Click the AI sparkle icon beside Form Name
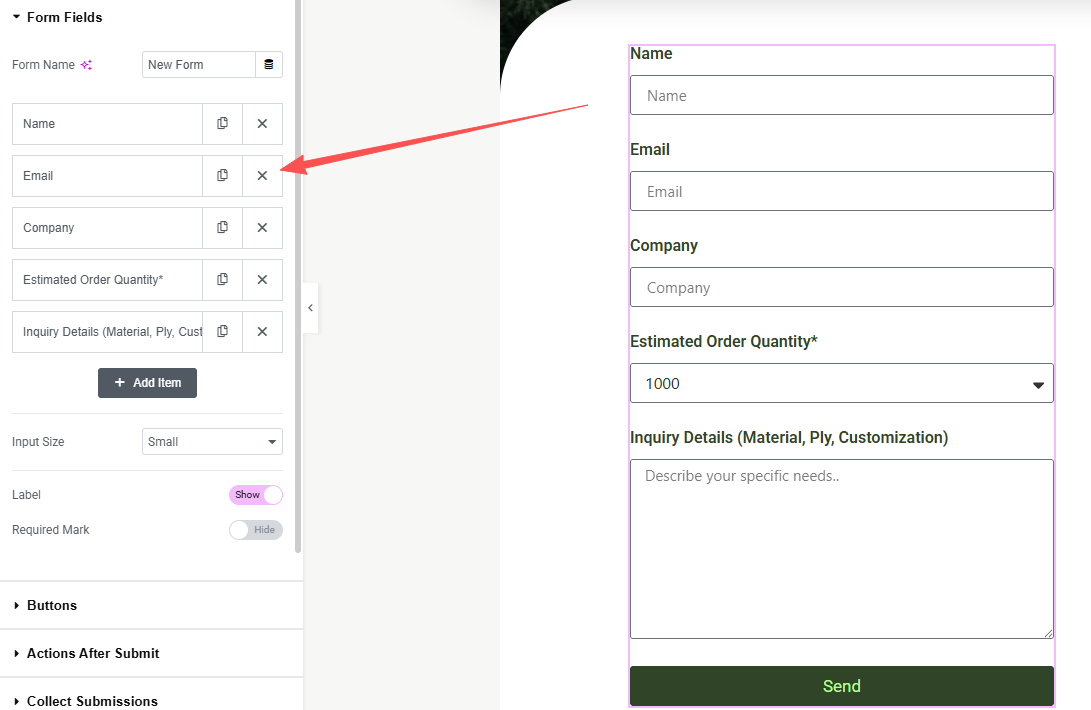The width and height of the screenshot is (1091, 710). click(86, 65)
